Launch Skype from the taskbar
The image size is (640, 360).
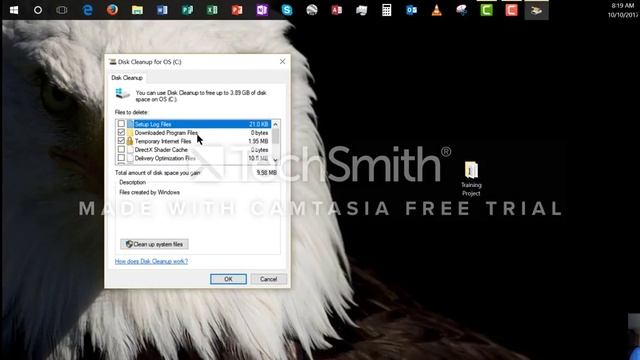[287, 10]
